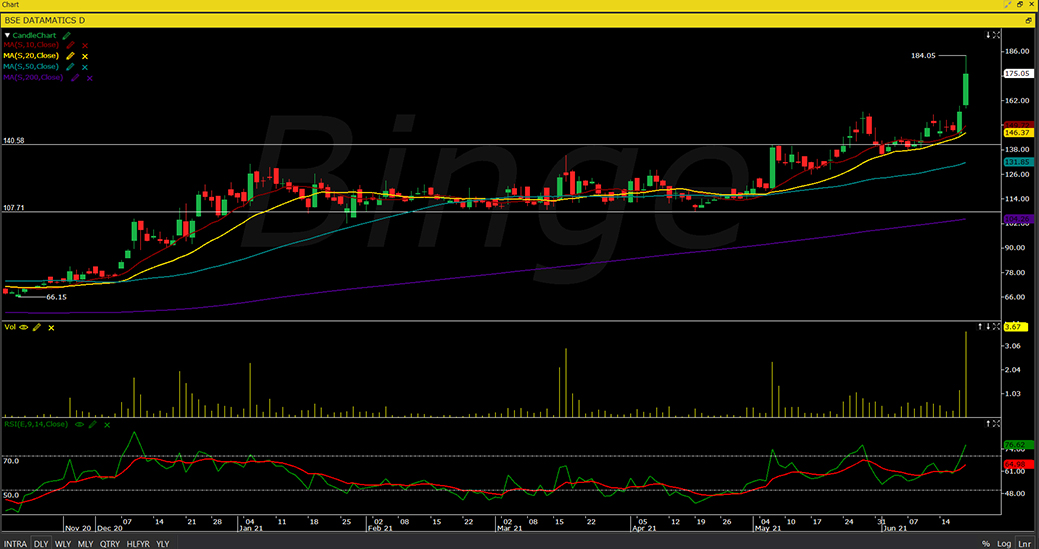Click the 140.58 horizontal line label
The image size is (1039, 549).
(x=14, y=141)
